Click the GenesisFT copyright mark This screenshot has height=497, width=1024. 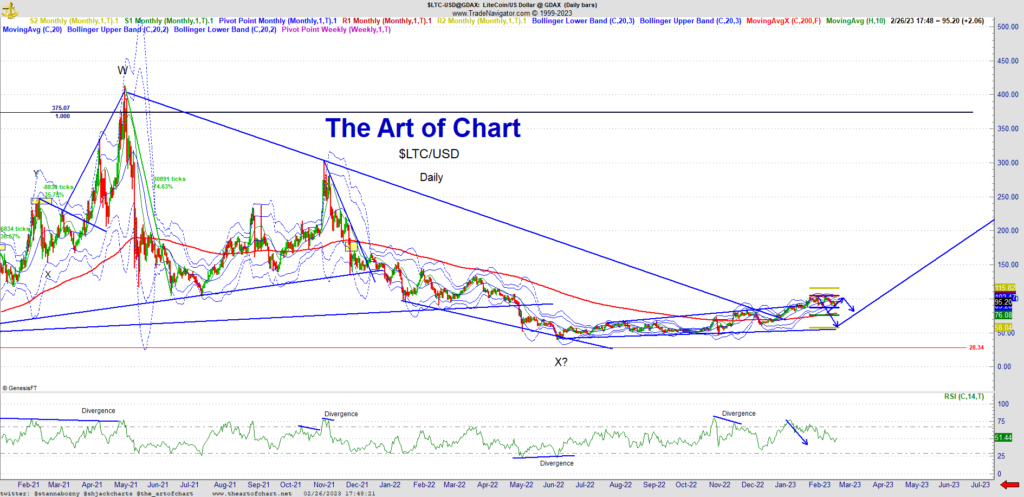(x=21, y=387)
